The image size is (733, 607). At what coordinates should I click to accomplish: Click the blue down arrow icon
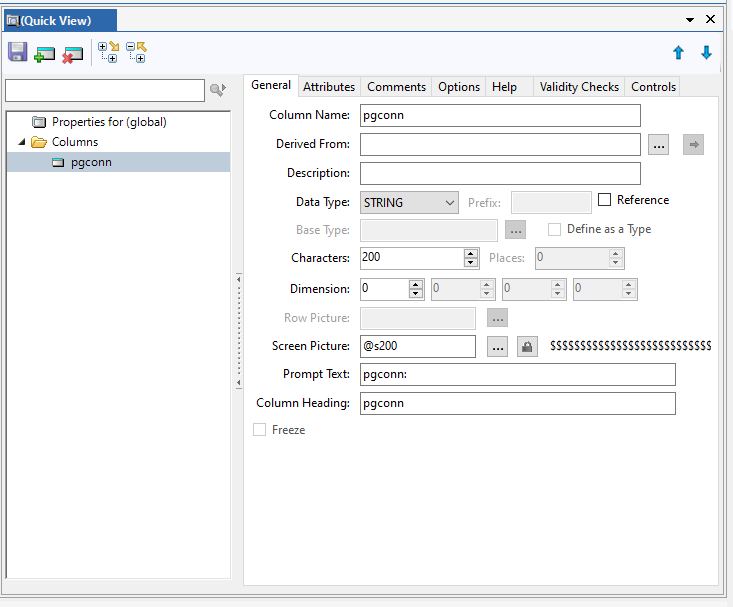tap(706, 53)
